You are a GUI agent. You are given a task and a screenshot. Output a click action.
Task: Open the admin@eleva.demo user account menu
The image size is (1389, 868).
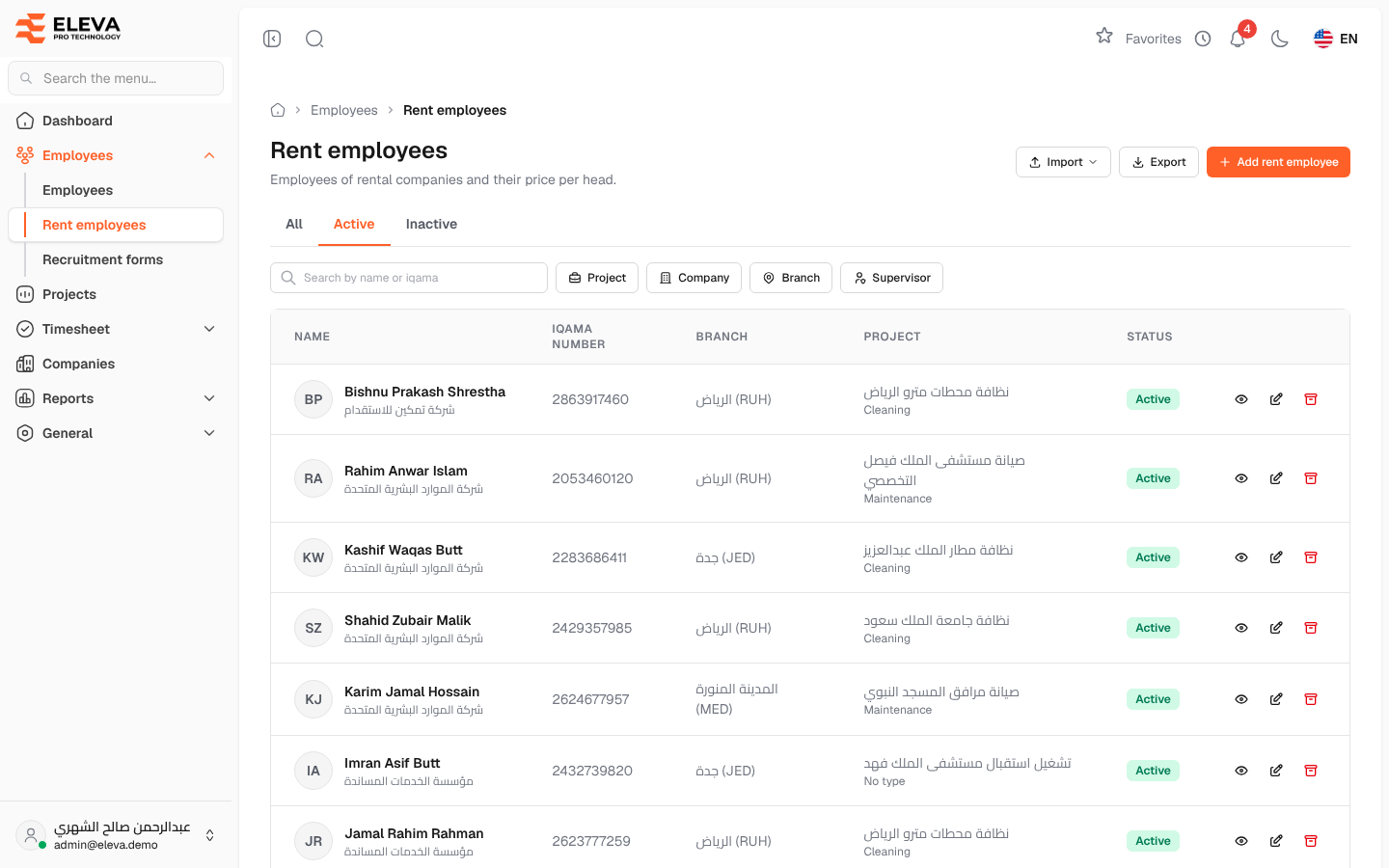pyautogui.click(x=116, y=835)
